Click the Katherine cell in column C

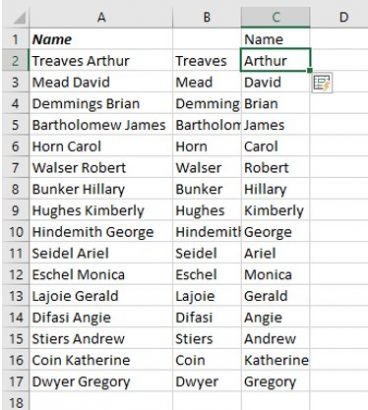tap(276, 360)
